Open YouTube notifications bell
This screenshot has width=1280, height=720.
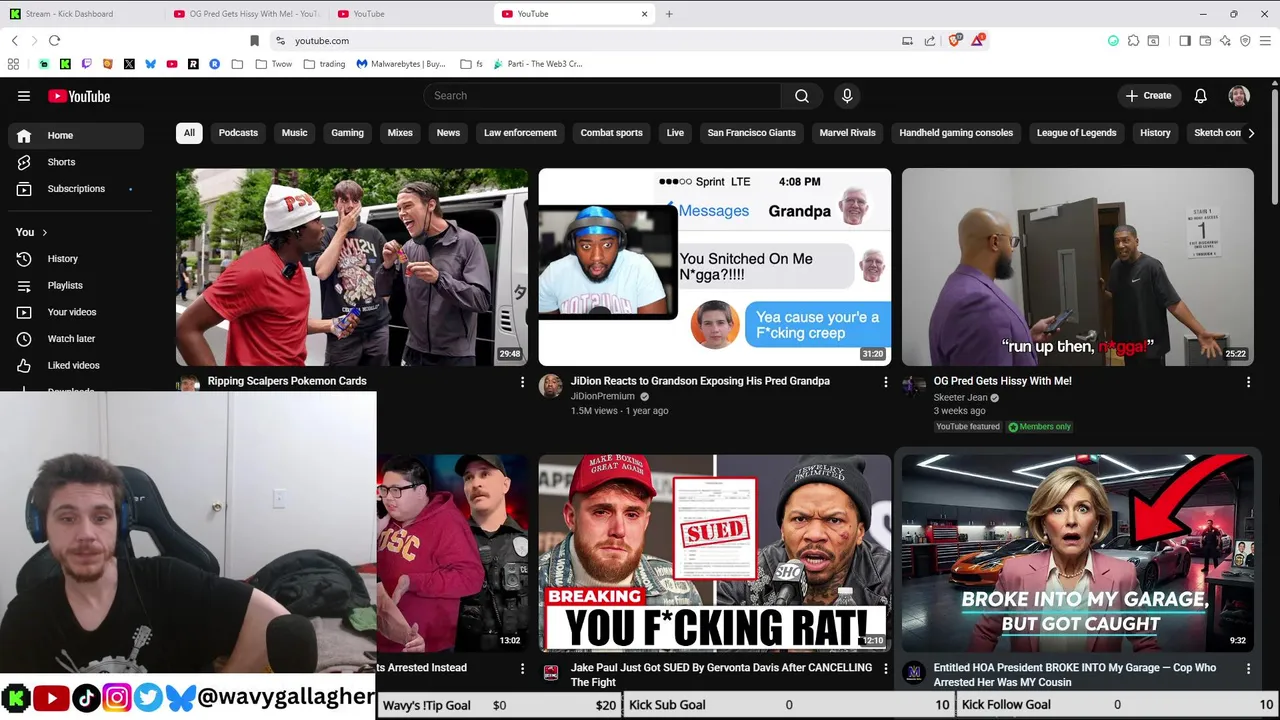(x=1200, y=96)
